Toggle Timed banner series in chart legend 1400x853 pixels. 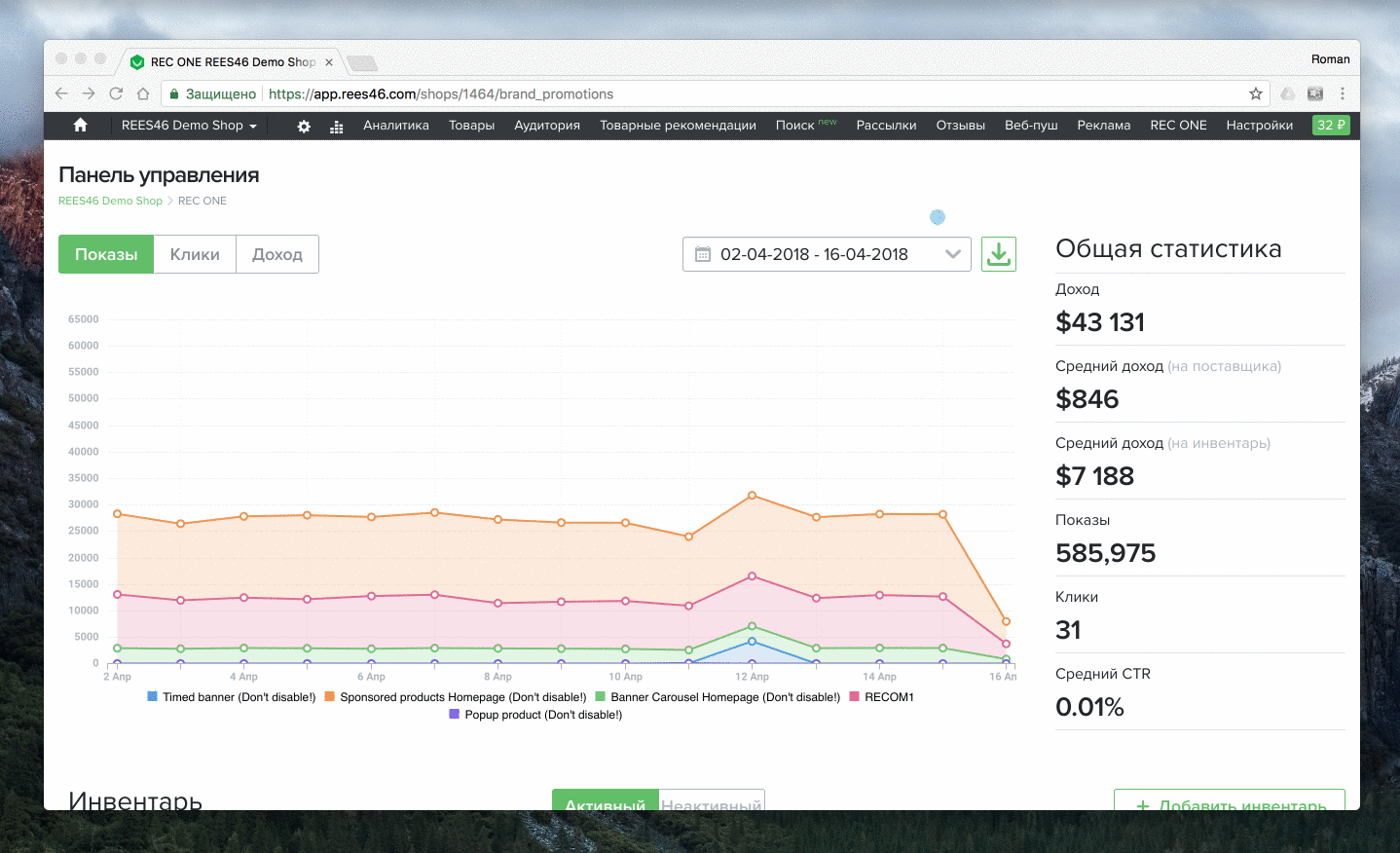click(232, 697)
